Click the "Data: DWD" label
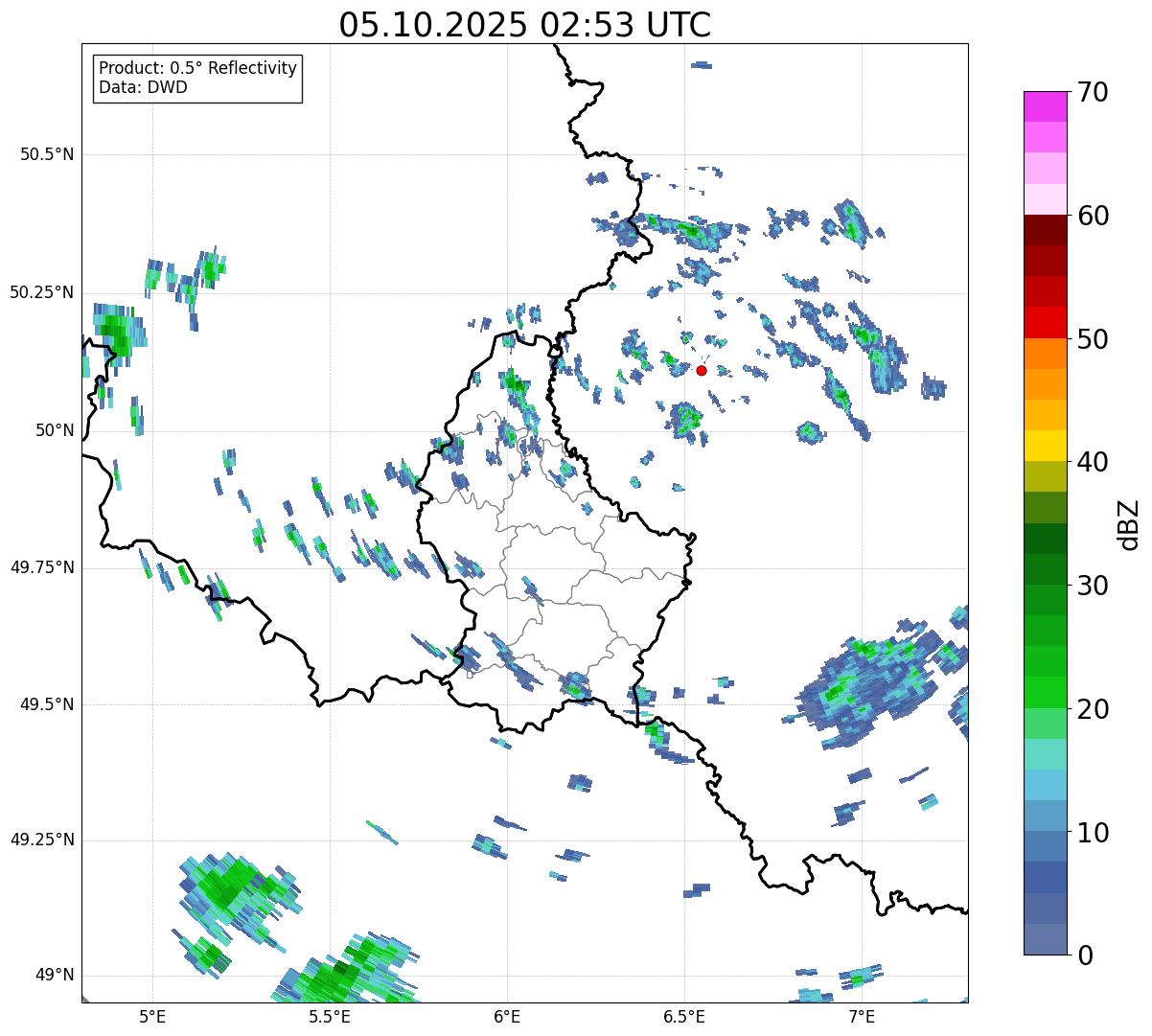Screen dimensions: 1152x1036 point(143,87)
